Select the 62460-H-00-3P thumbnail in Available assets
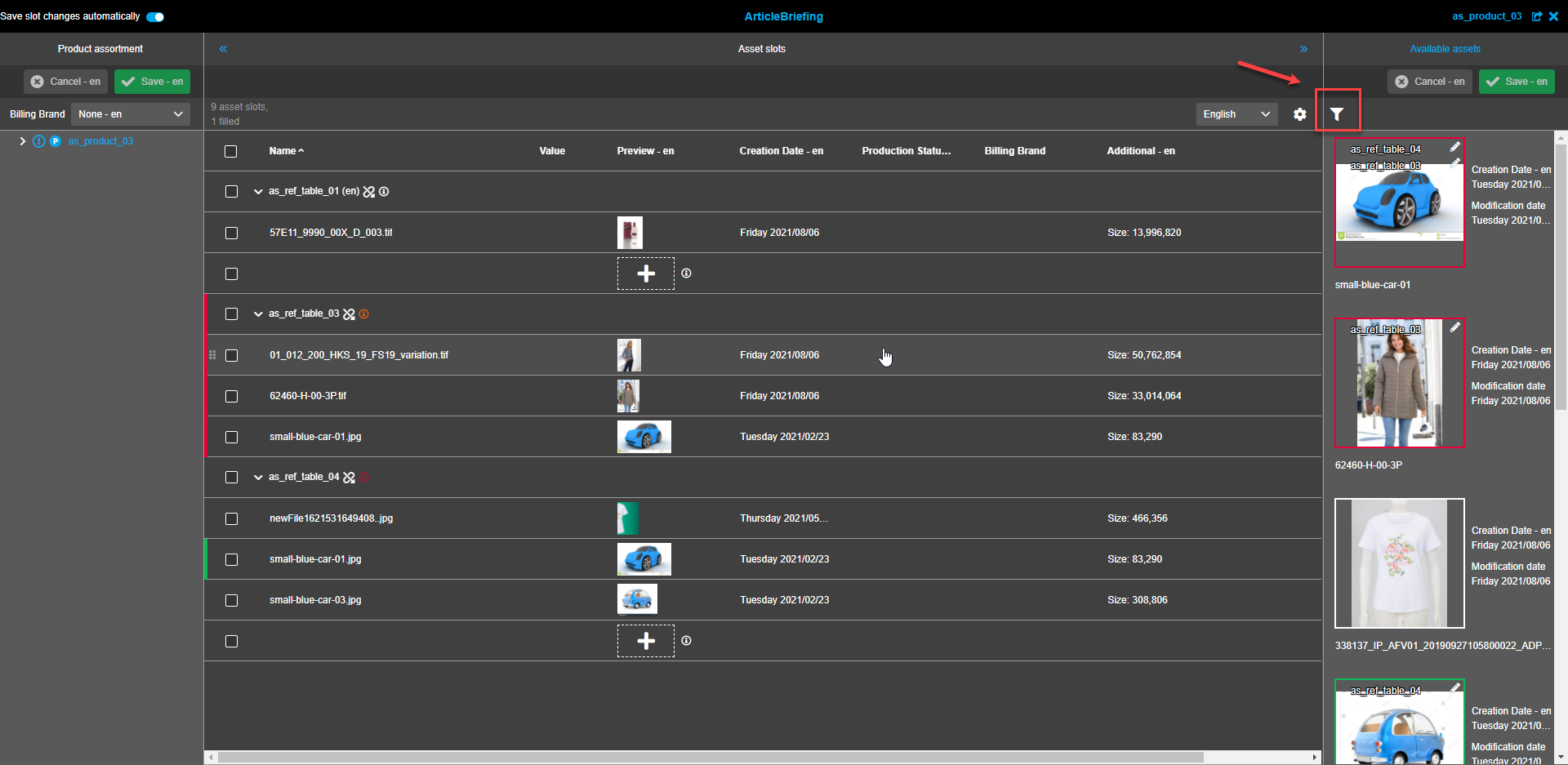Screen dimensions: 1568x765 pyautogui.click(x=1398, y=383)
